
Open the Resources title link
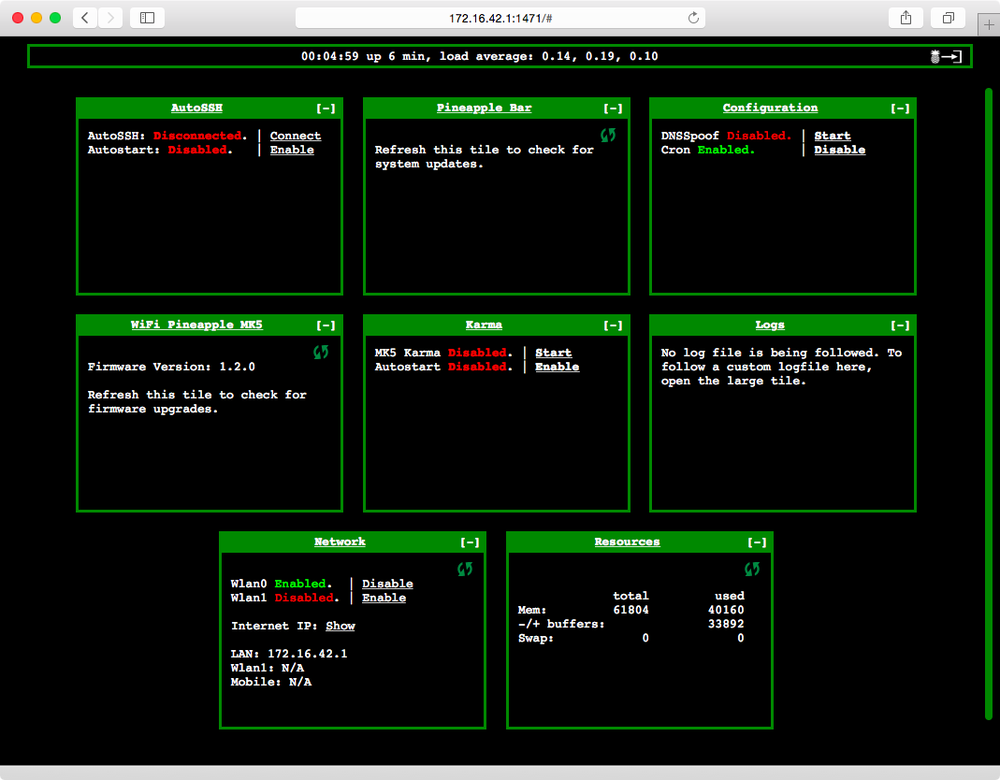click(x=627, y=541)
